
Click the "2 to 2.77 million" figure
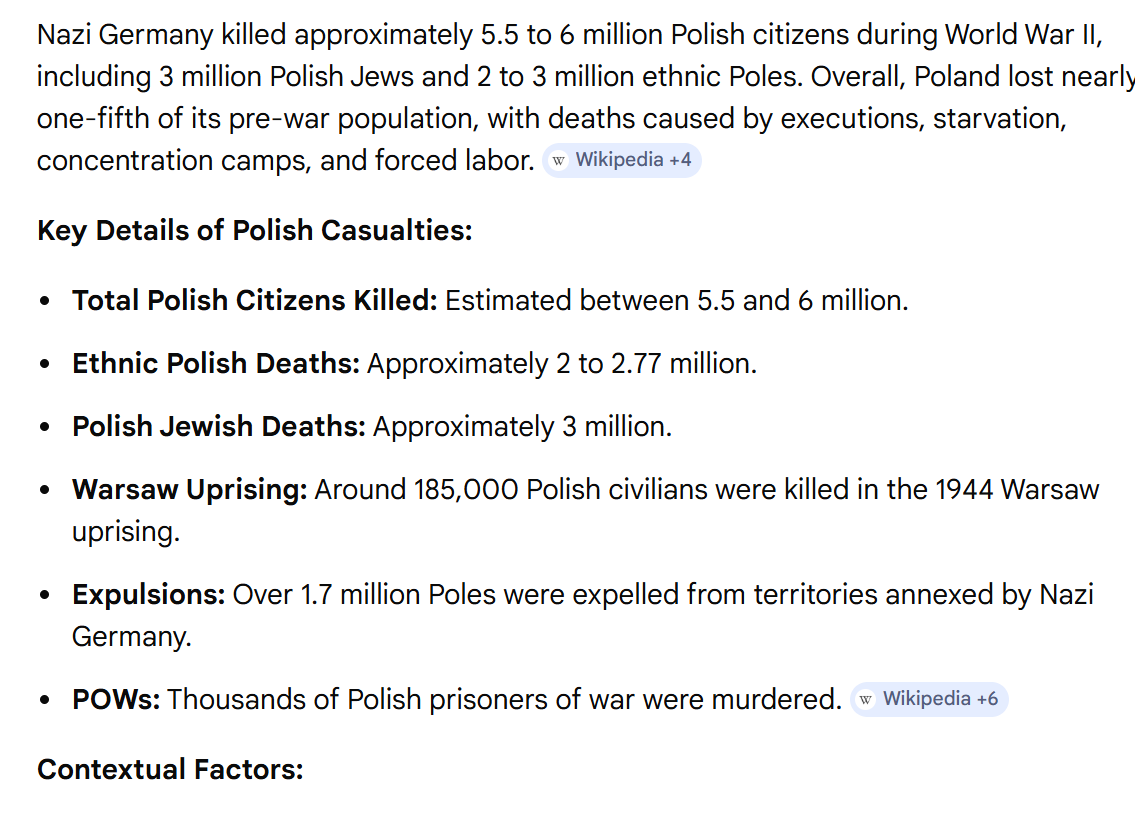pos(655,364)
